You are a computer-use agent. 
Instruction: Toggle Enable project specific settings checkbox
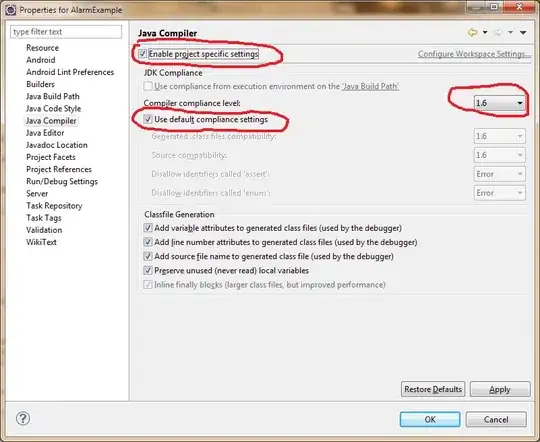point(142,54)
